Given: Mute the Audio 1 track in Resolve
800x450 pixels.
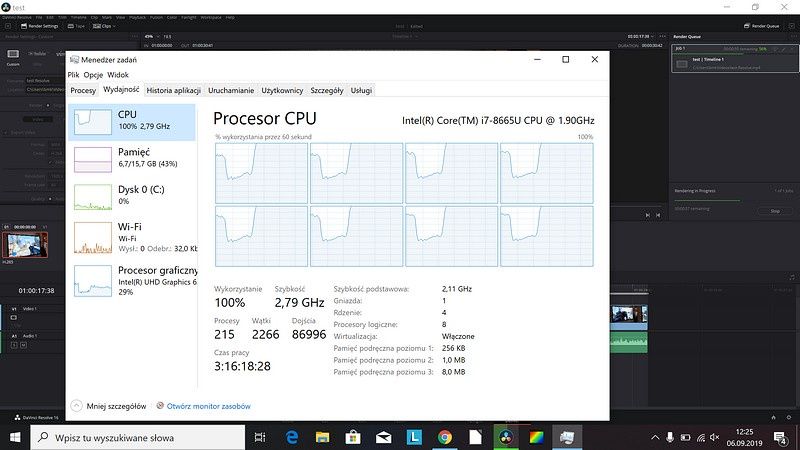Looking at the screenshot, I should click(23, 345).
